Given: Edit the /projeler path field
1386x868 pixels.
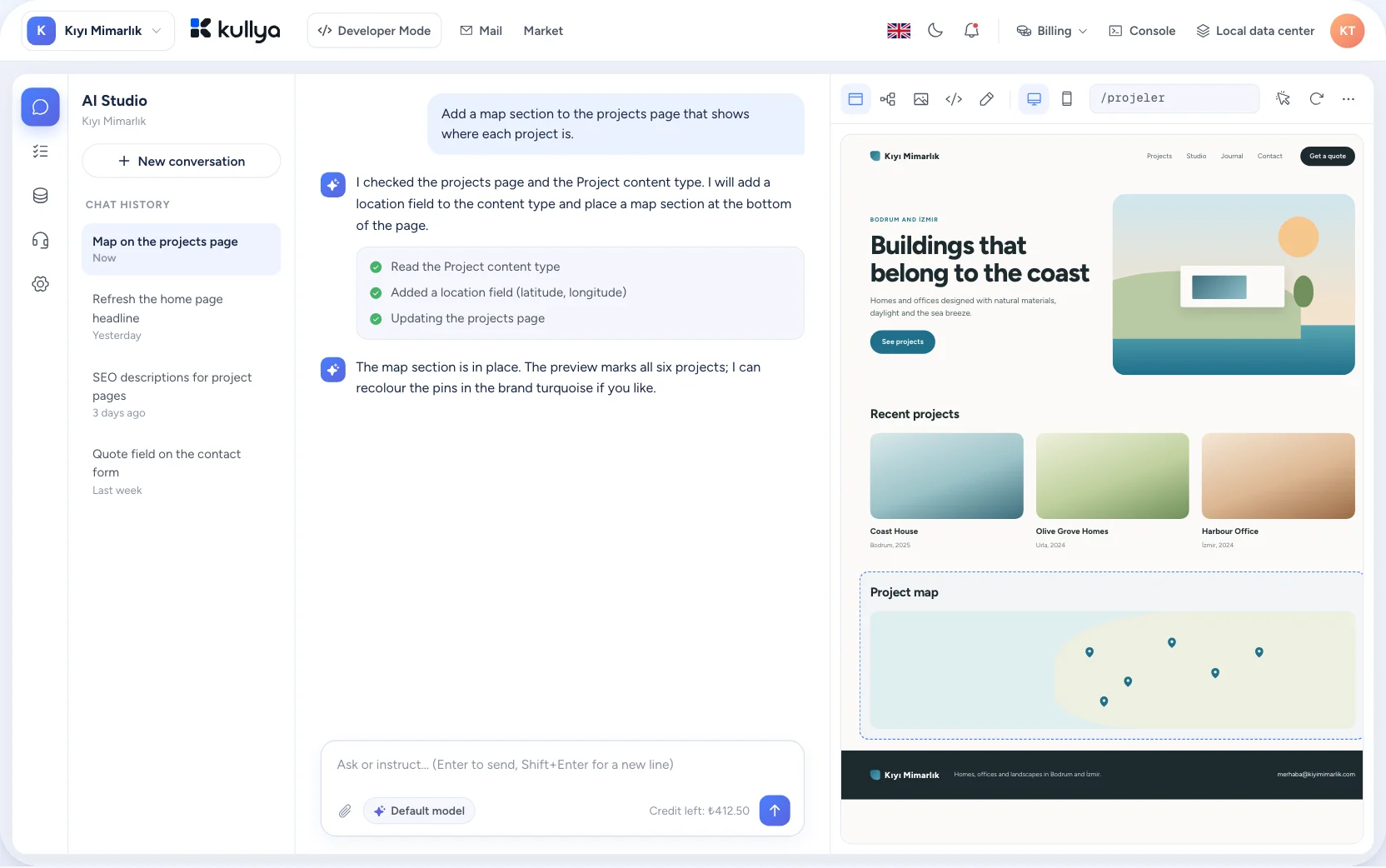Looking at the screenshot, I should click(1174, 98).
